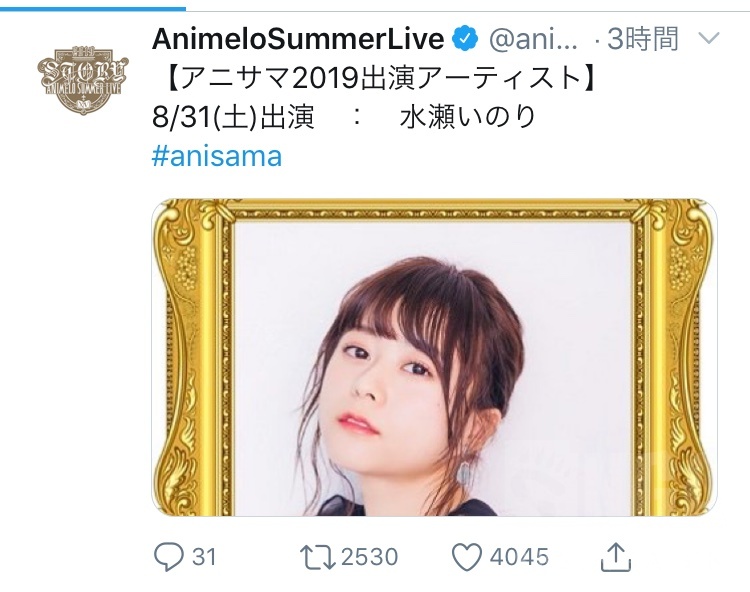Click the 2530 retweet count
Image resolution: width=750 pixels, height=592 pixels.
click(x=369, y=557)
